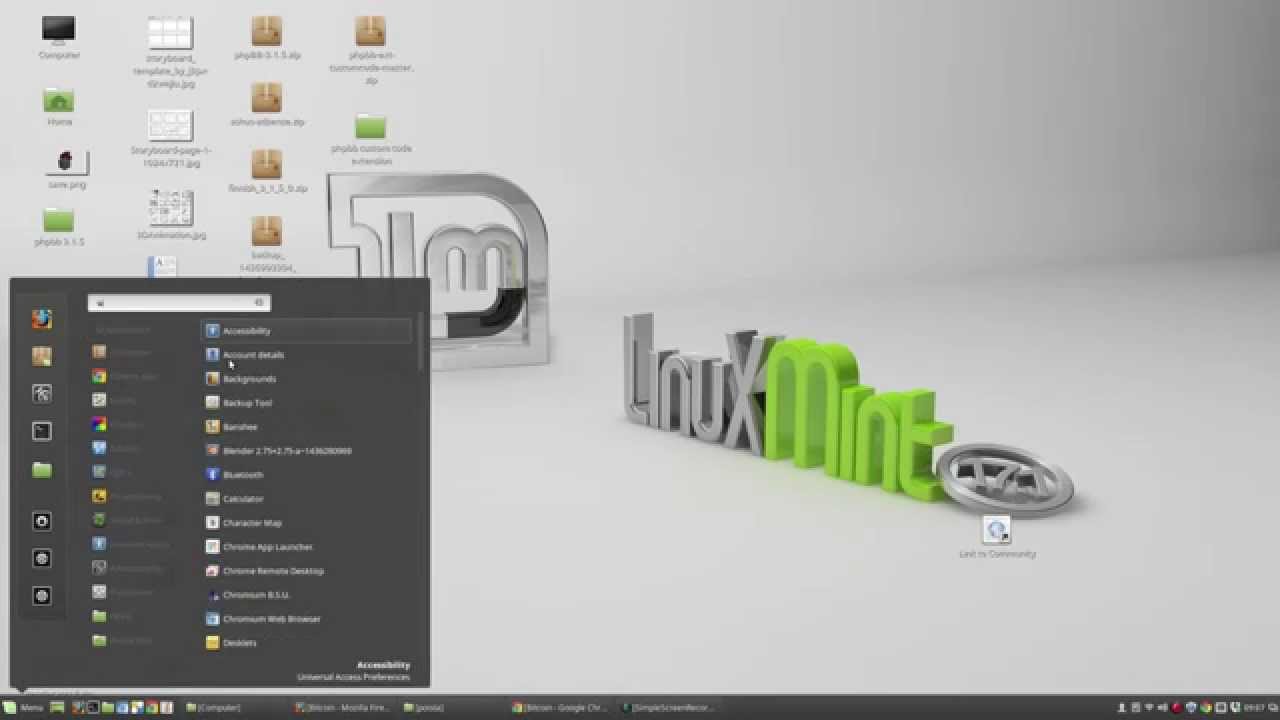Screen dimensions: 1280x720
Task: Open System Settings in menu favorites
Action: pyautogui.click(x=41, y=393)
